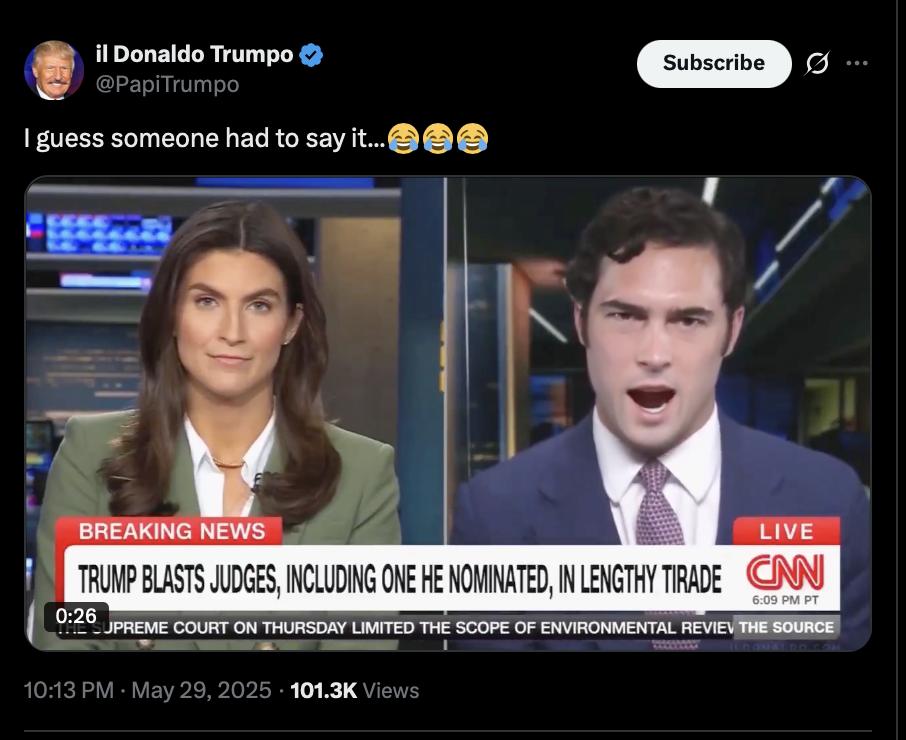Open the Grok slashed-circle icon
Image resolution: width=906 pixels, height=740 pixels.
[x=817, y=64]
